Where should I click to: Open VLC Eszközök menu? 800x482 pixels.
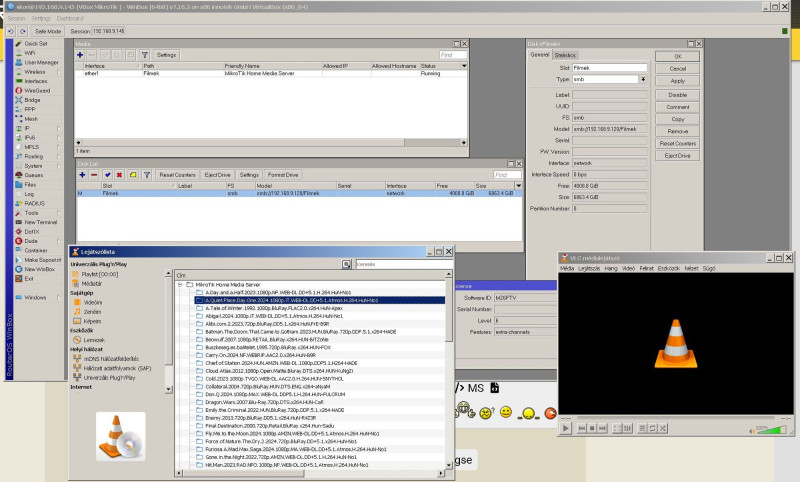669,268
